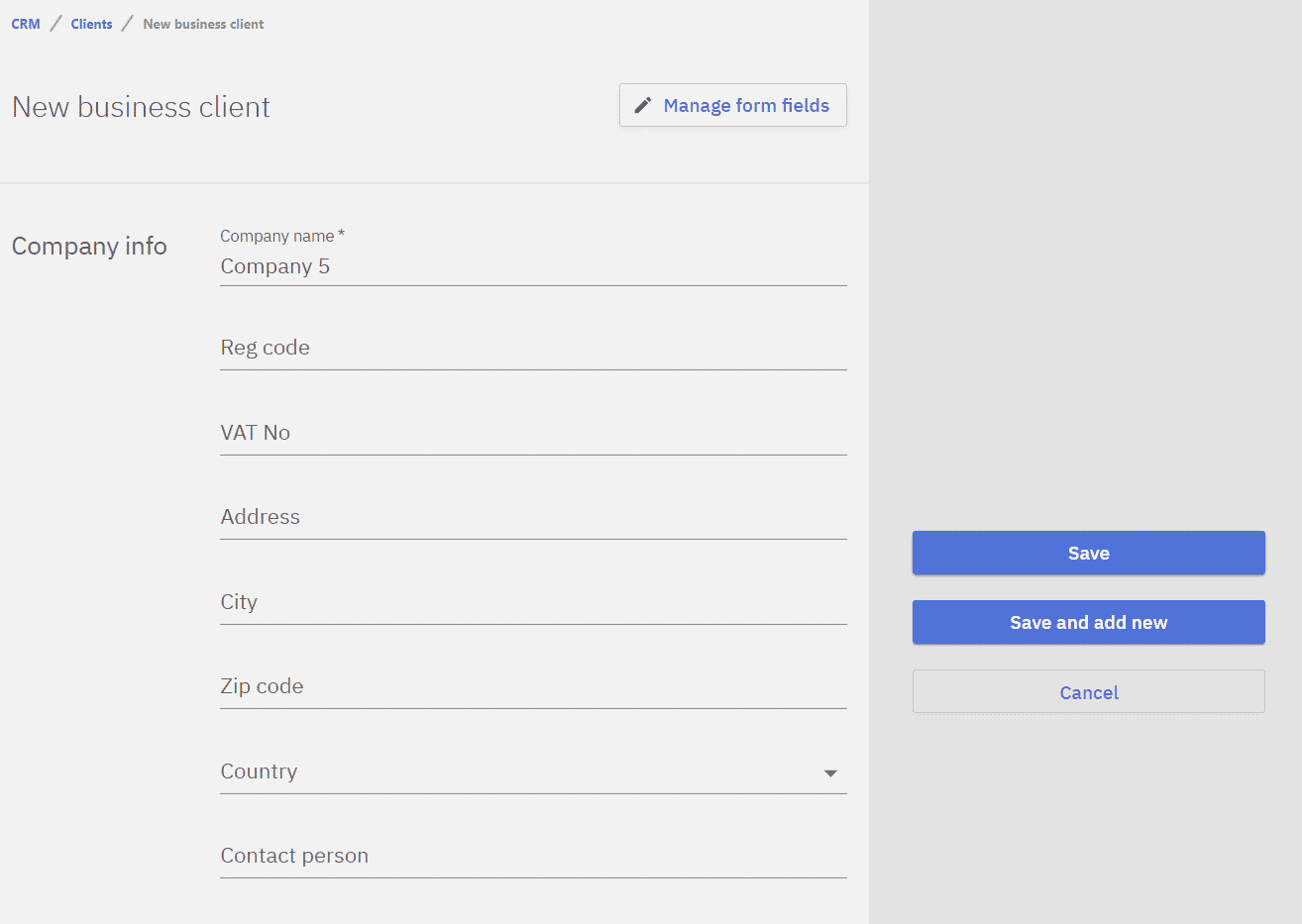Click the New business client page title
The image size is (1302, 924).
141,107
